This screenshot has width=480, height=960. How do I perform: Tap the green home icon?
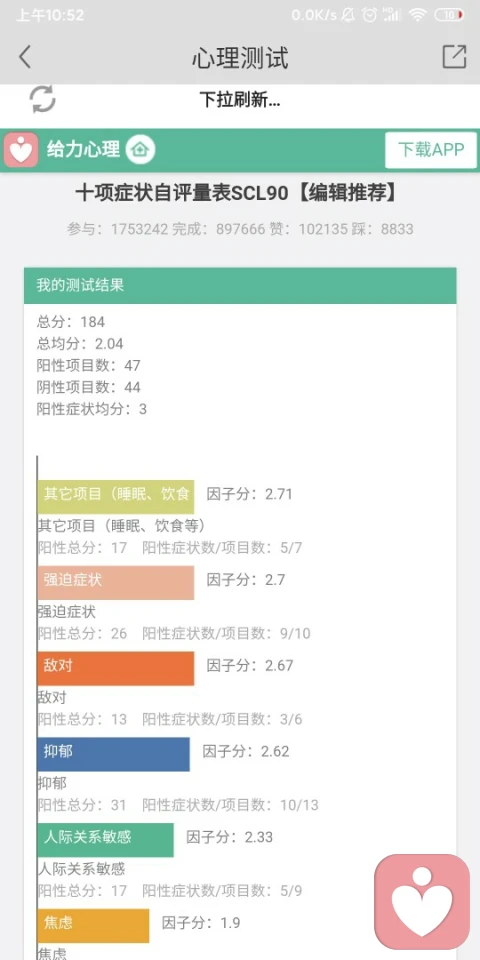(140, 149)
